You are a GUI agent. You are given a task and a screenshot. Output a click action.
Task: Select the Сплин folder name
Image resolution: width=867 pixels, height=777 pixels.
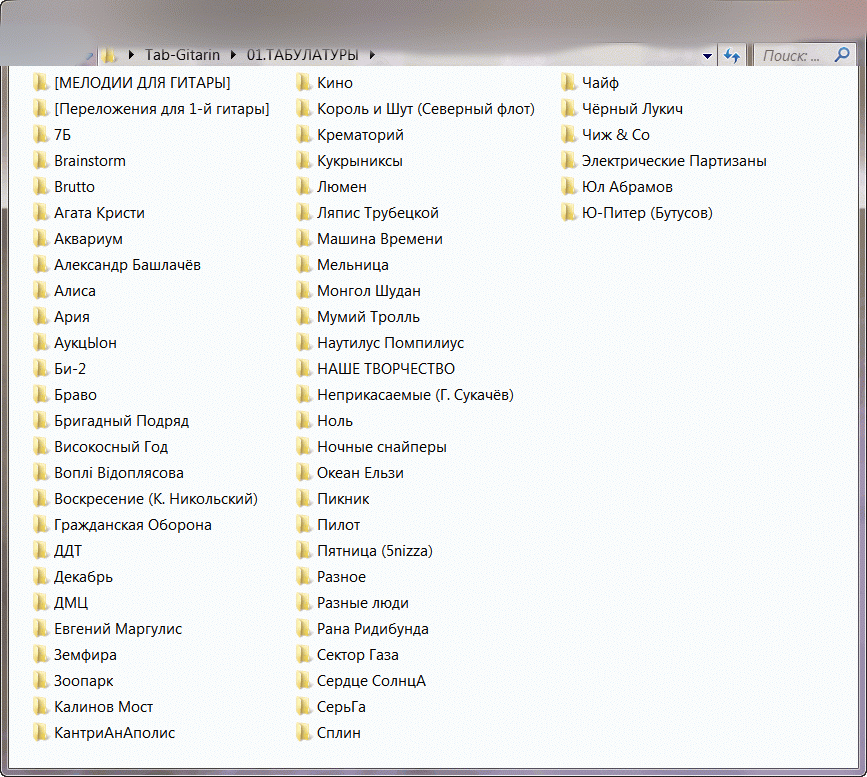[x=338, y=733]
